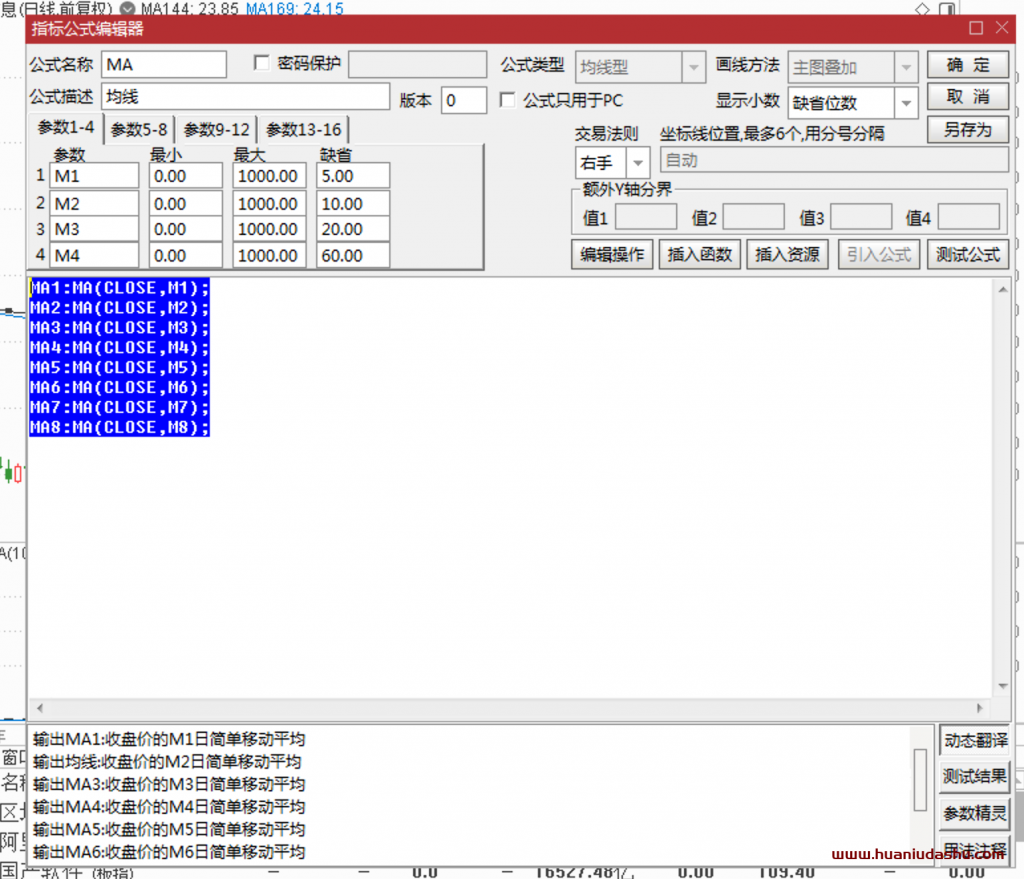Click the 公式描述 input field

pos(246,97)
